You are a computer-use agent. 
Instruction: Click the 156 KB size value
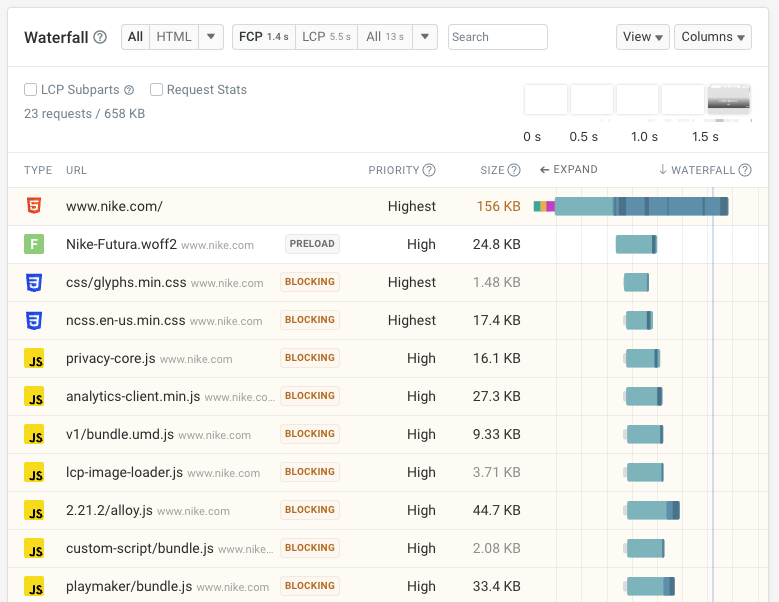pyautogui.click(x=498, y=206)
